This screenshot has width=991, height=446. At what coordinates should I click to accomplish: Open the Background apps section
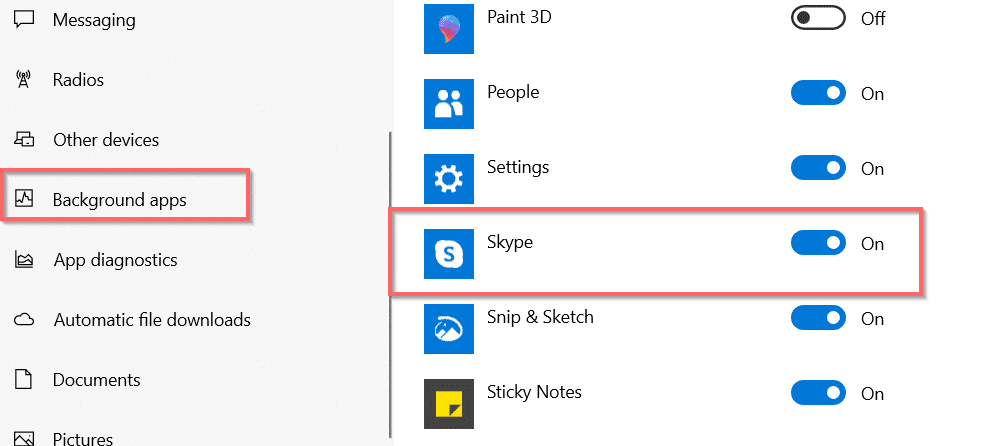pos(119,200)
